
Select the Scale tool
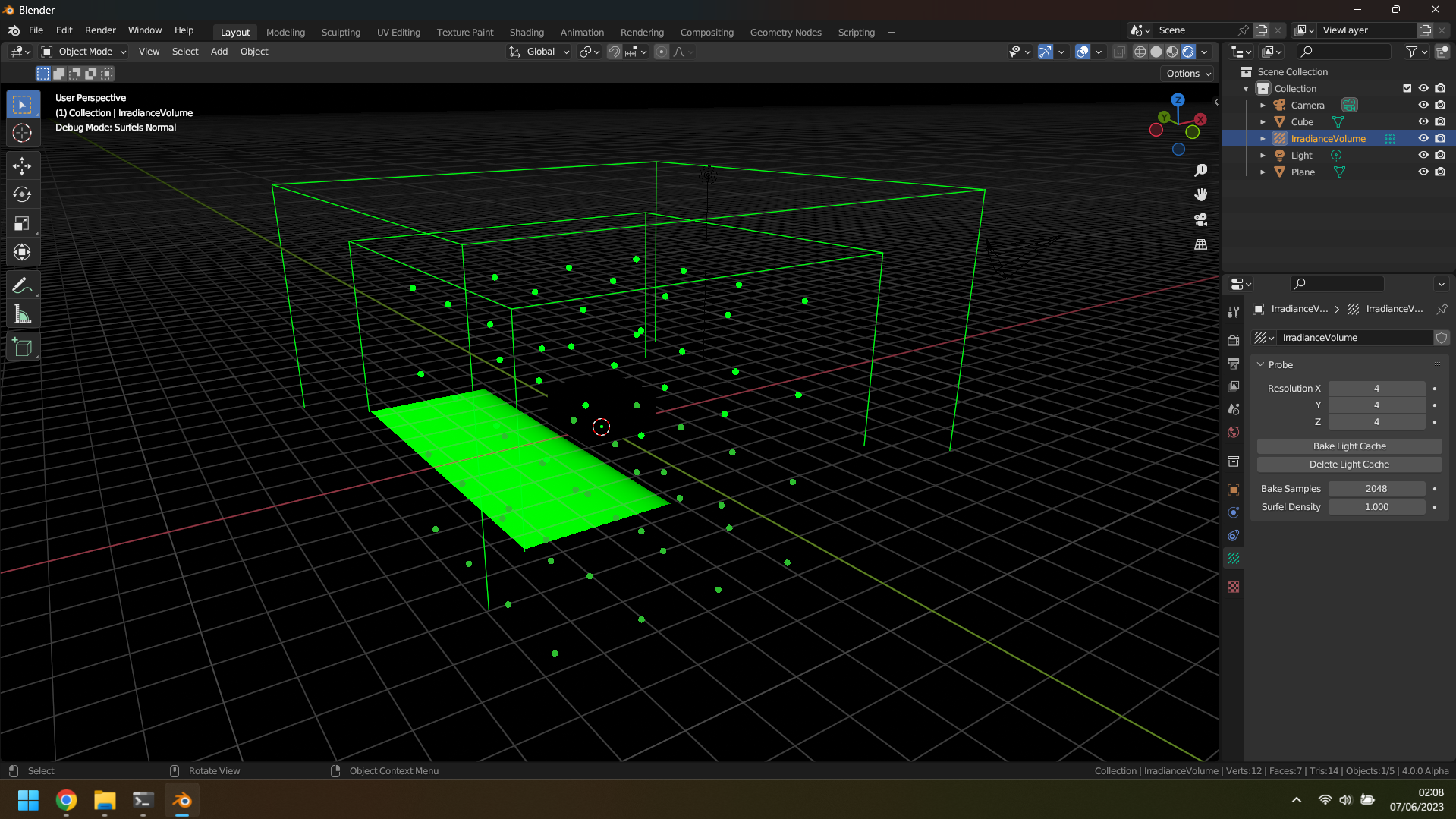click(22, 223)
